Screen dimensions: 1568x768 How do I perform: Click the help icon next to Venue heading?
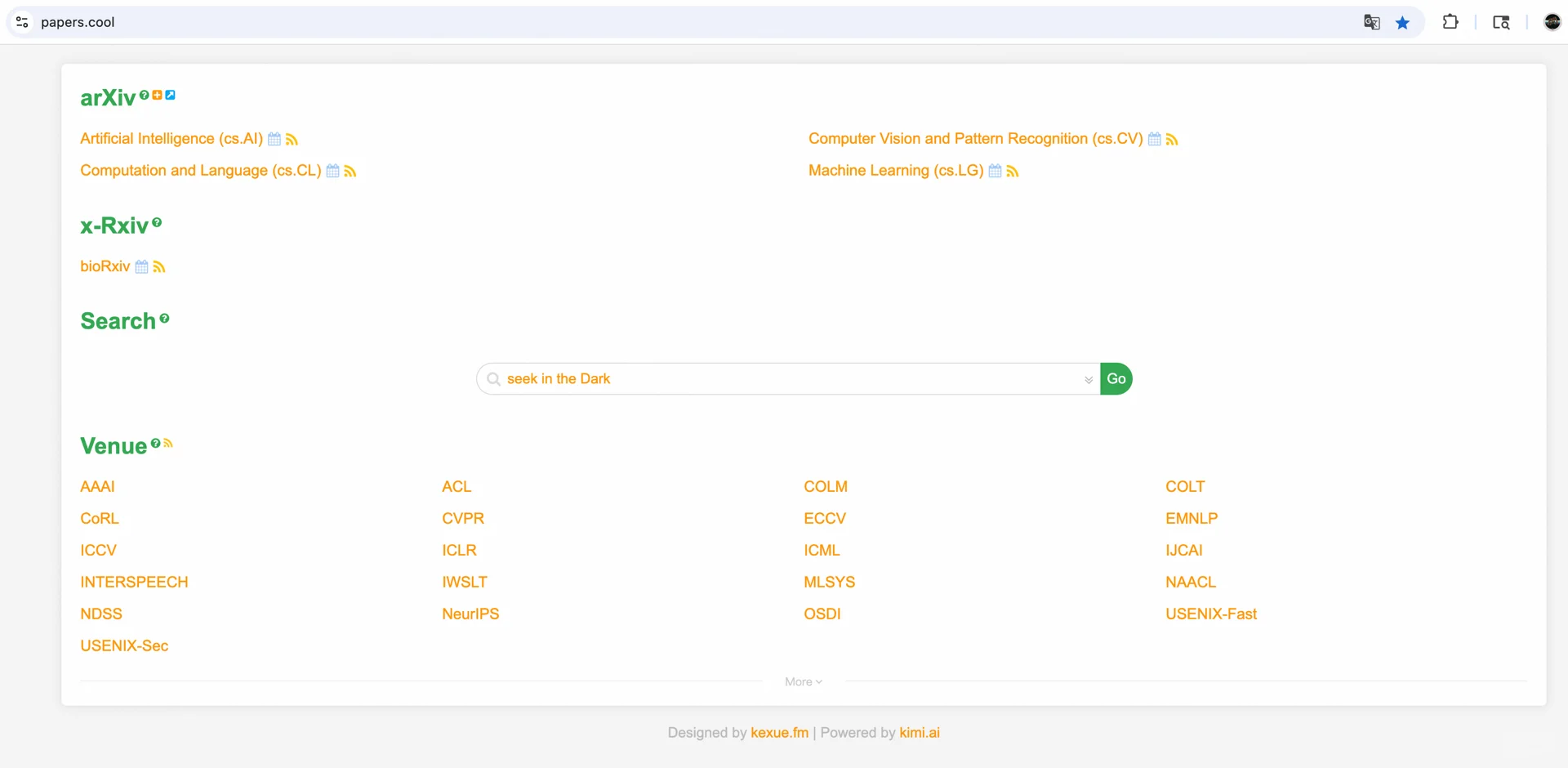155,443
